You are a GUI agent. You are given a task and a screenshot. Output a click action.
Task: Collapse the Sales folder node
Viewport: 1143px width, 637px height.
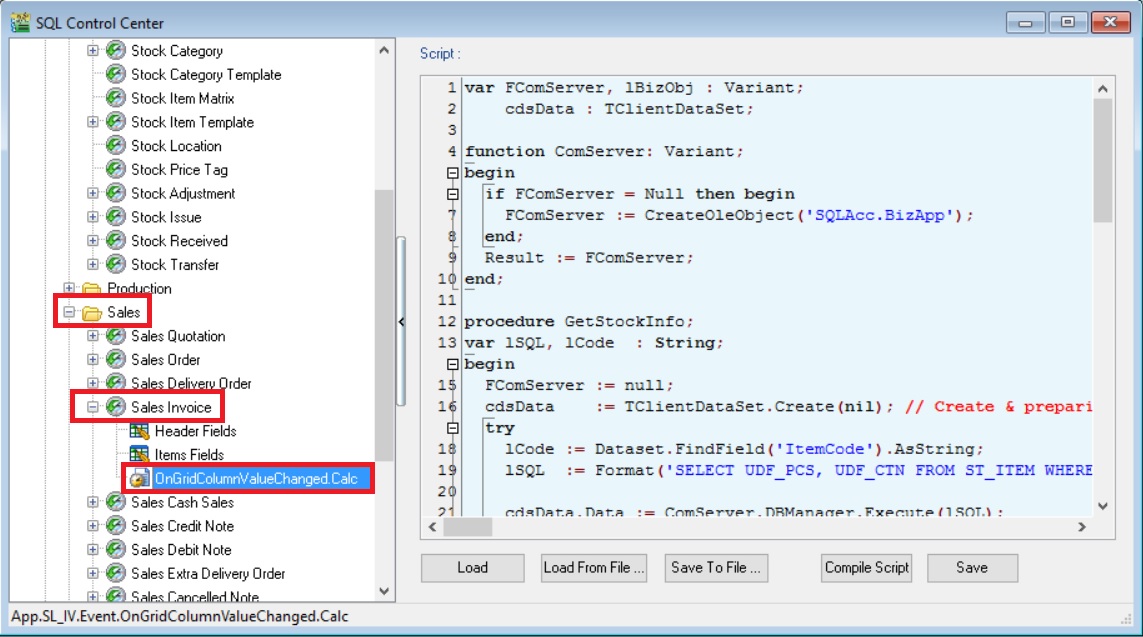69,313
